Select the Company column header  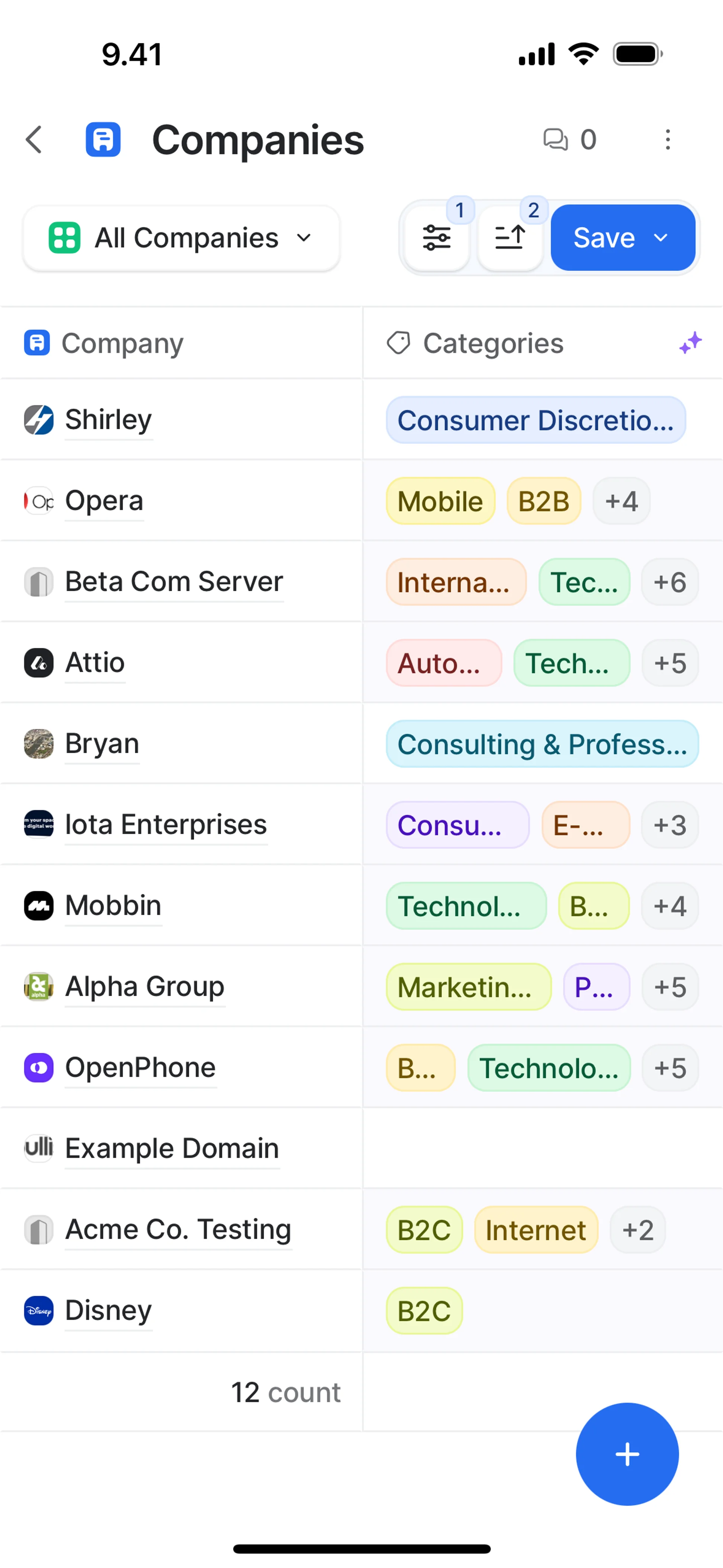pos(122,343)
